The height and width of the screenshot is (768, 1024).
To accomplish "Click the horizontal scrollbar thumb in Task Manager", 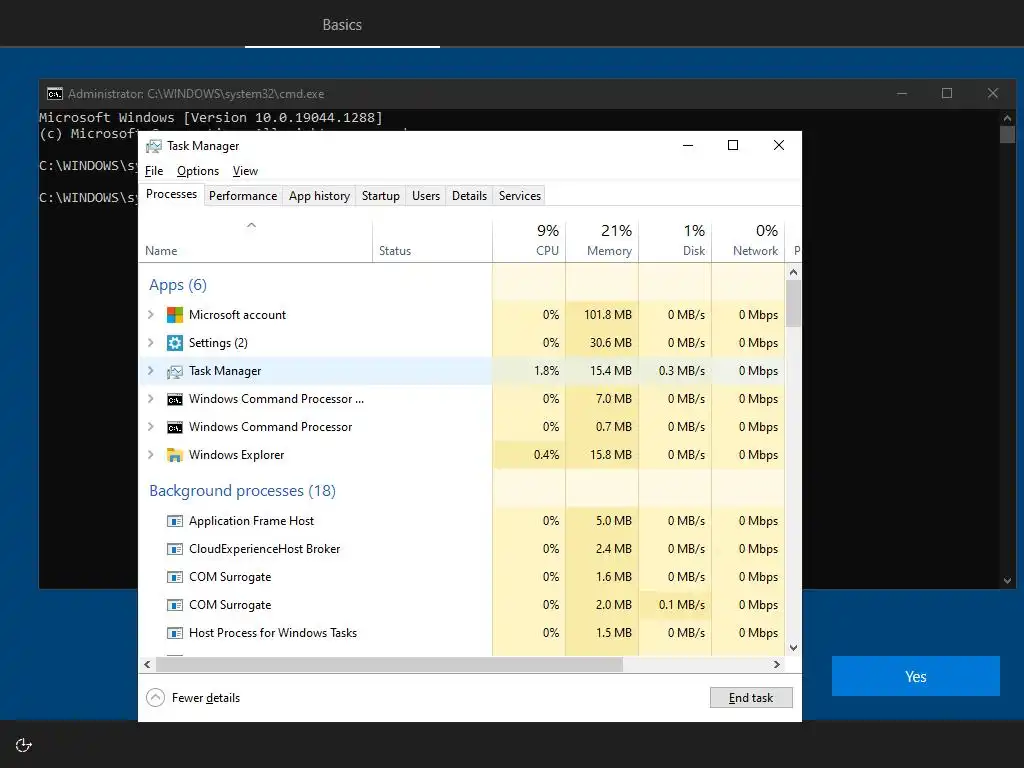I will tap(389, 665).
